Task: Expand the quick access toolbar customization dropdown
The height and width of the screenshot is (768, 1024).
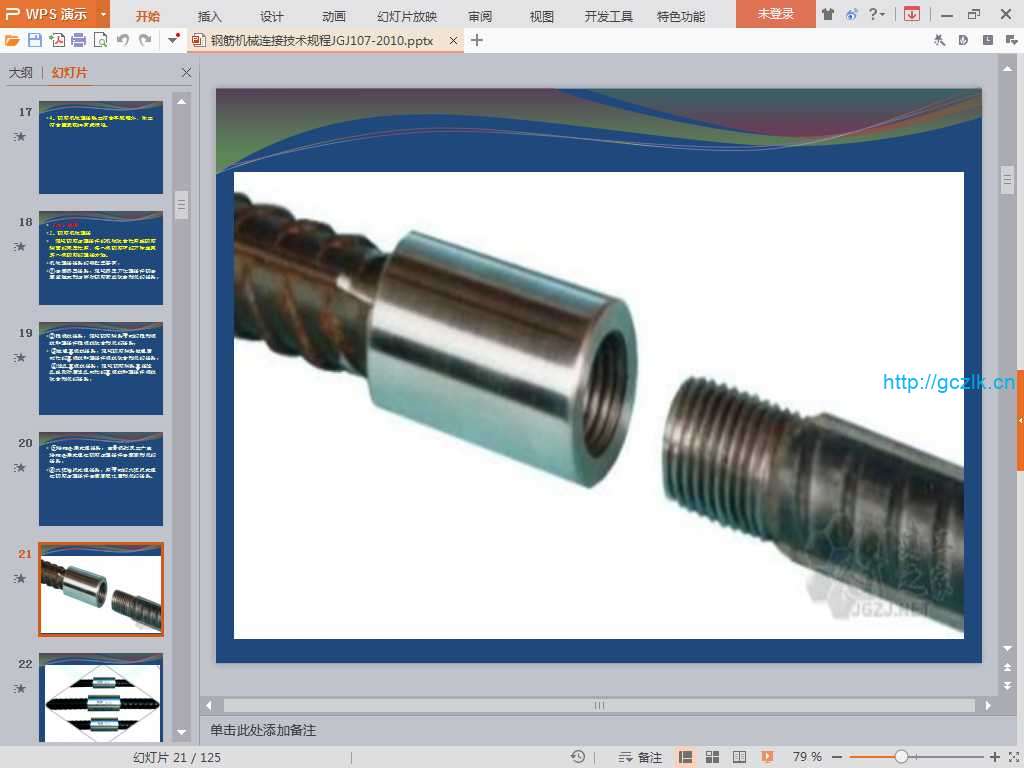Action: tap(174, 40)
